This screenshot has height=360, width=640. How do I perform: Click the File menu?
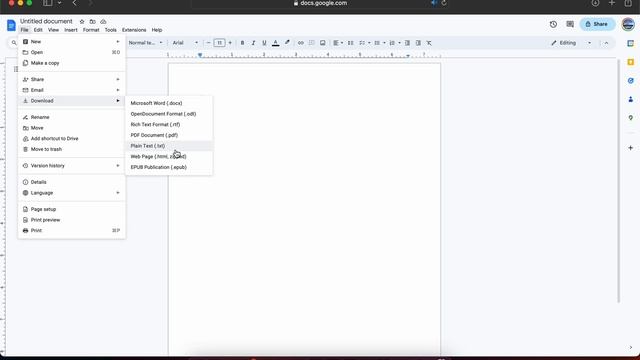(x=24, y=30)
